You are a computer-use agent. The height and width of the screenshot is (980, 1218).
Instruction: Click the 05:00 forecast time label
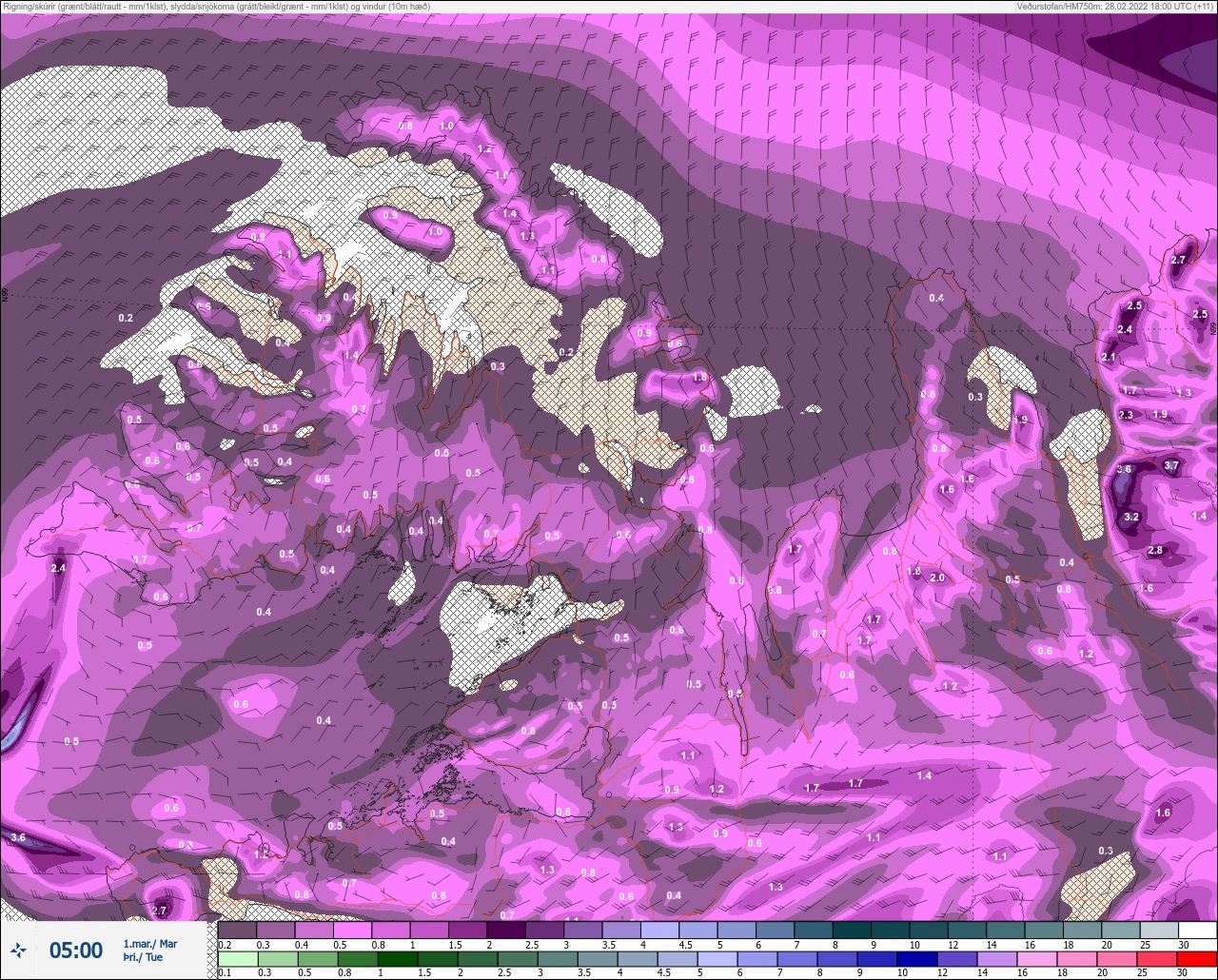click(76, 950)
